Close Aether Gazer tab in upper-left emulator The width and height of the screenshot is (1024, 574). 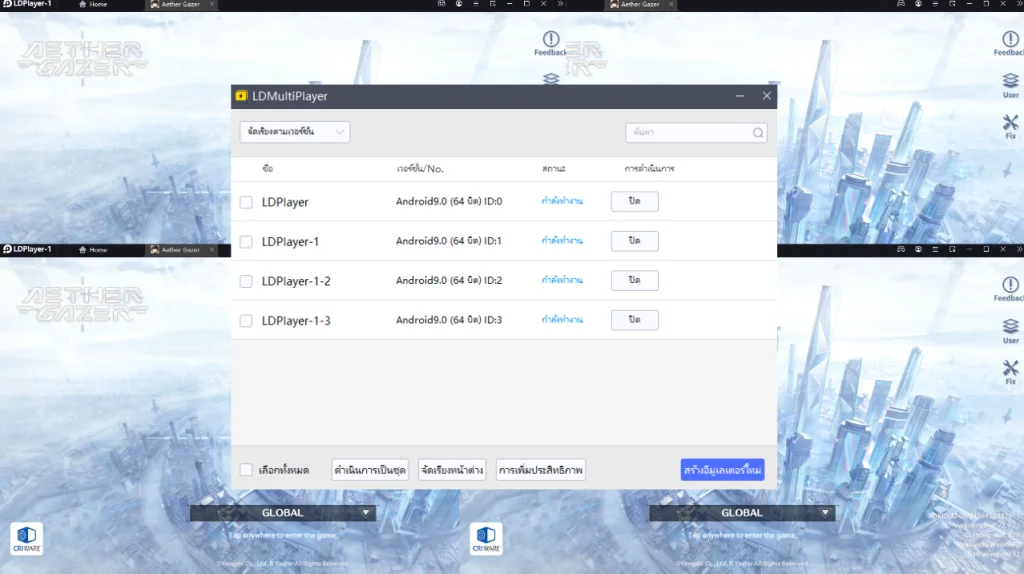[x=212, y=4]
